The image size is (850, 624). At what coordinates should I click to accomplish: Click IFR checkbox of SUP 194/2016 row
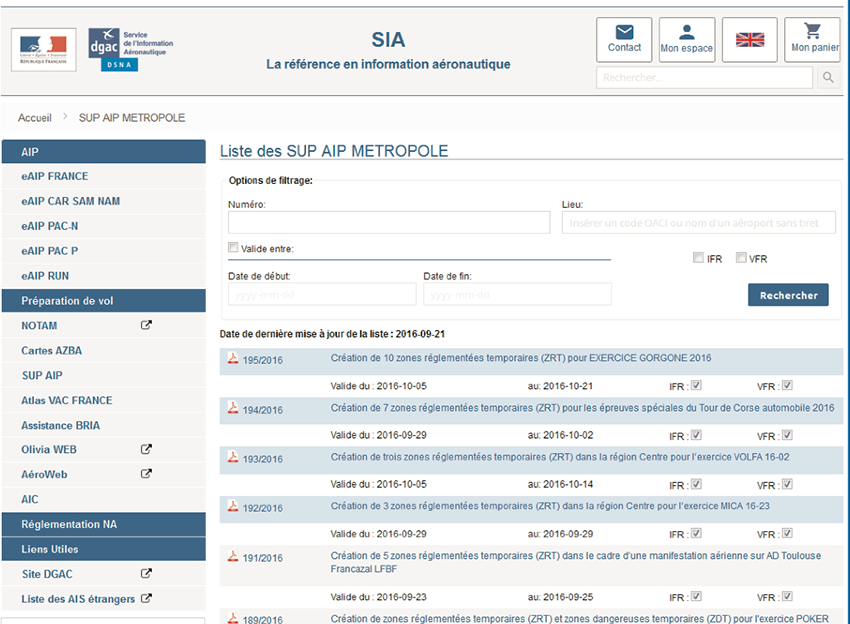click(x=697, y=435)
